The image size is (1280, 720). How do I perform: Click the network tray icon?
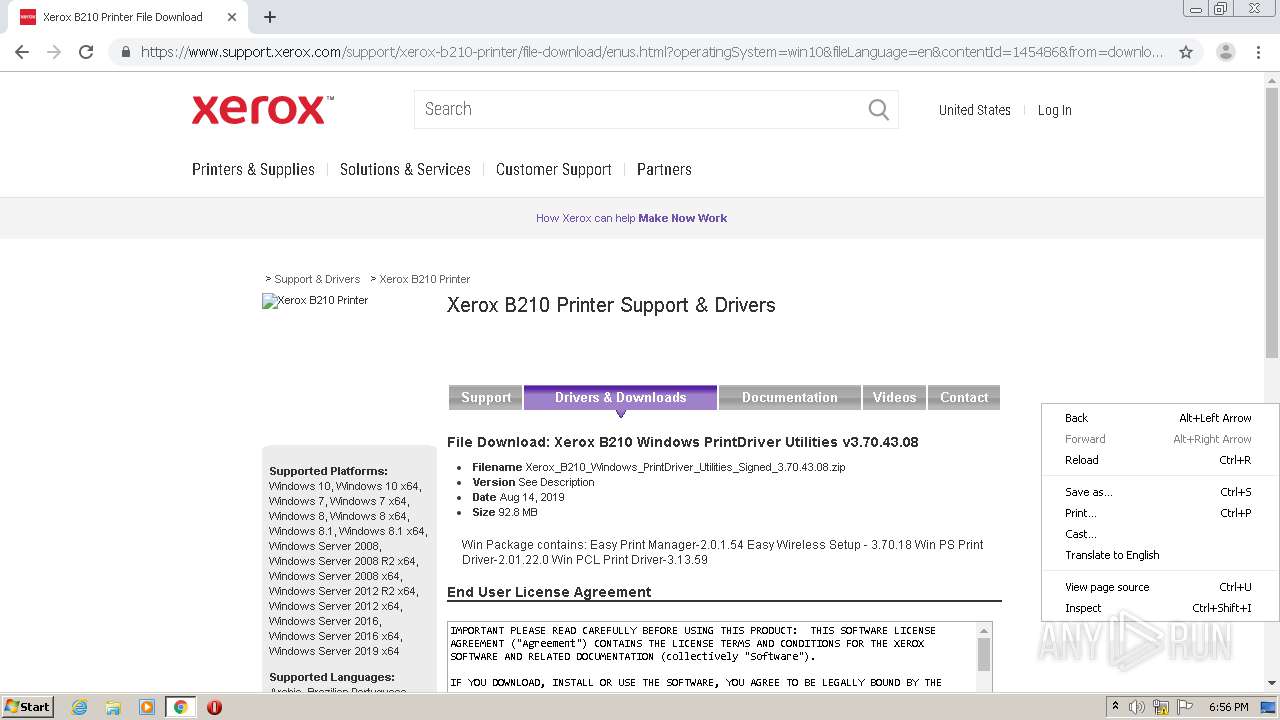pyautogui.click(x=1160, y=707)
